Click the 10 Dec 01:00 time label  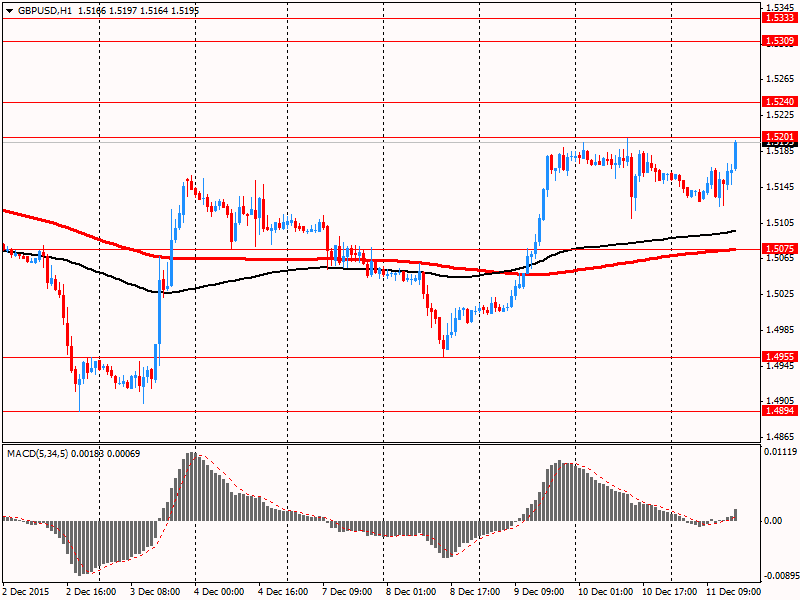(x=606, y=592)
